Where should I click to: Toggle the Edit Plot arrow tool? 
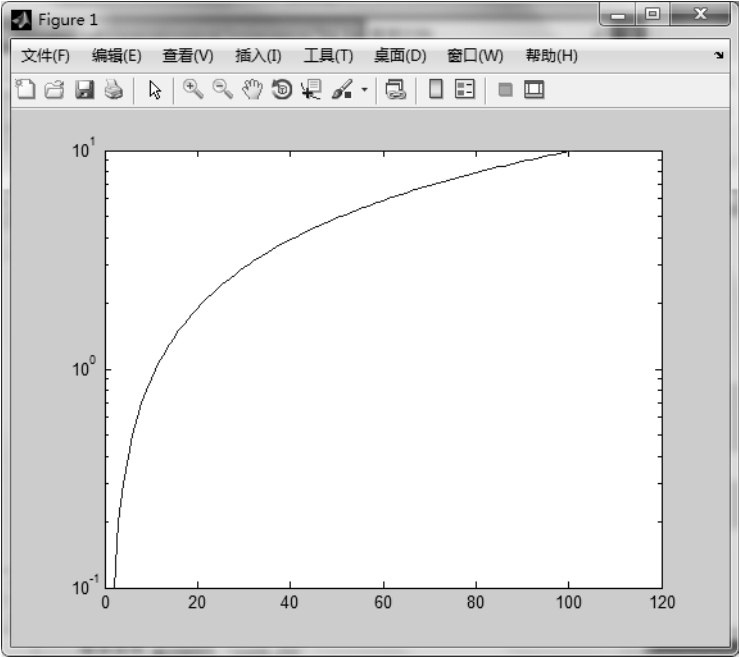coord(154,91)
